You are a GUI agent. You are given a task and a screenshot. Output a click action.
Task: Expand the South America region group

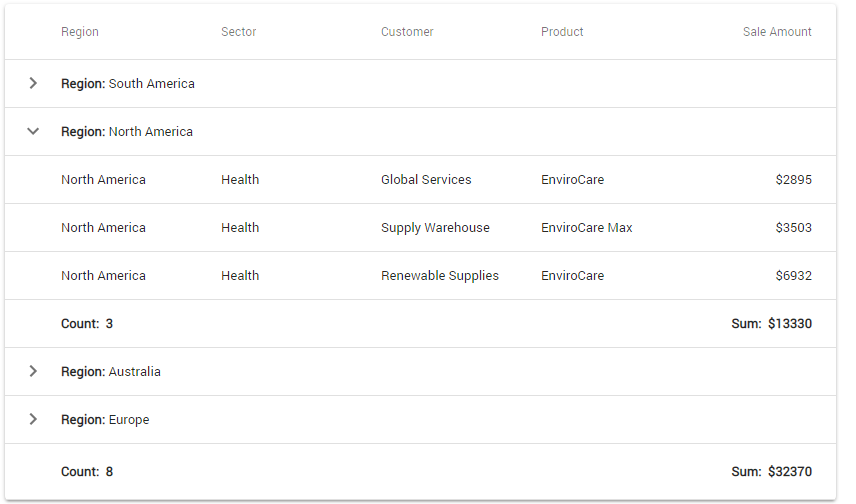(33, 84)
